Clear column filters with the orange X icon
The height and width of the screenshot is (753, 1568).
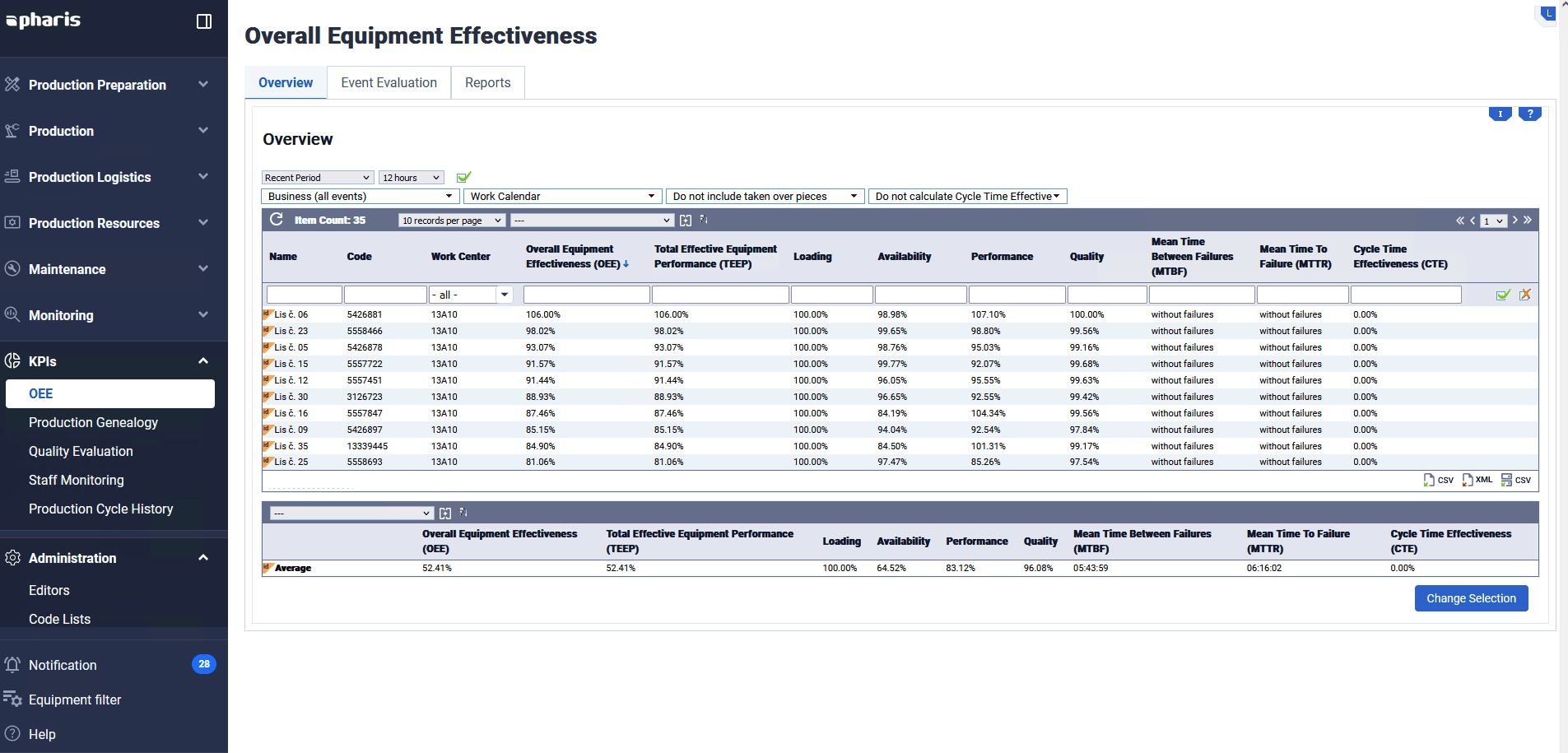click(x=1525, y=295)
